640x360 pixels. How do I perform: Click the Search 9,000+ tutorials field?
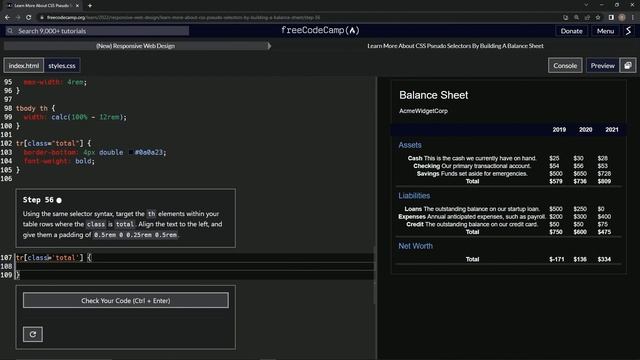97,31
